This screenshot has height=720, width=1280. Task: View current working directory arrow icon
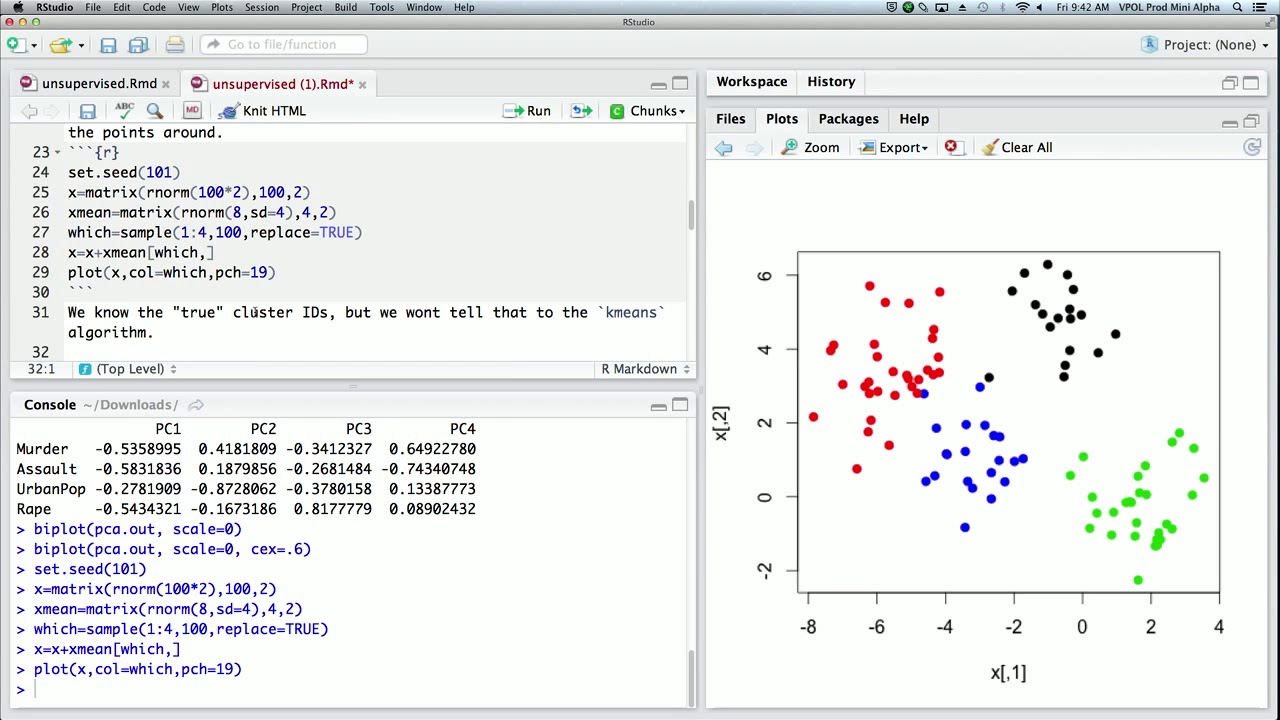196,405
